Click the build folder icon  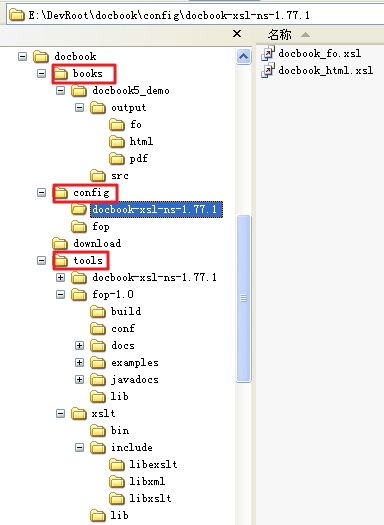click(98, 312)
